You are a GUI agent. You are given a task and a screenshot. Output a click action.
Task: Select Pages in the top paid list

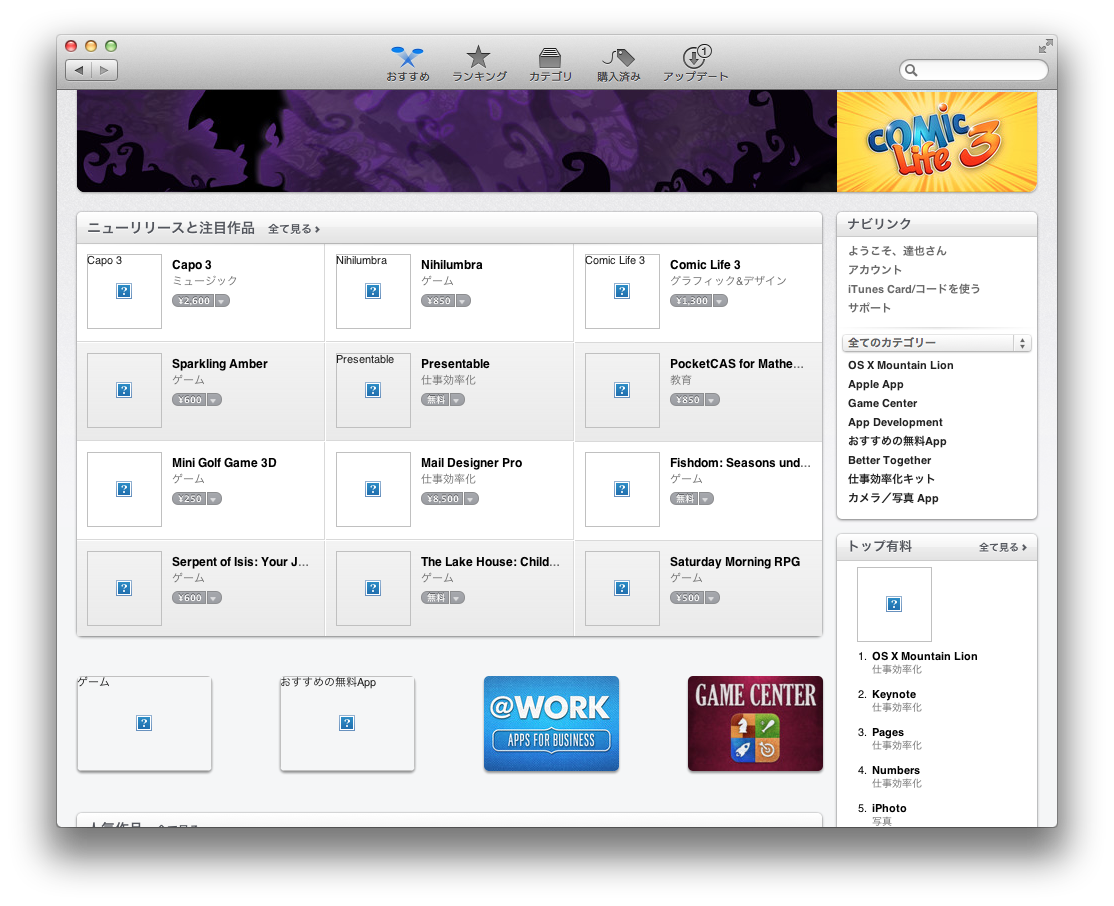point(888,732)
